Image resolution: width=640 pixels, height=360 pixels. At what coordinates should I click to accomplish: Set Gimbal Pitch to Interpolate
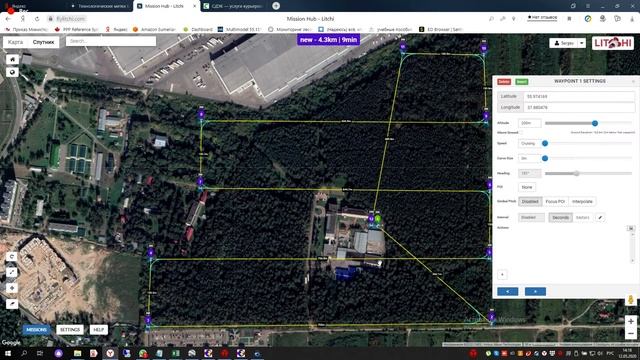pos(582,202)
